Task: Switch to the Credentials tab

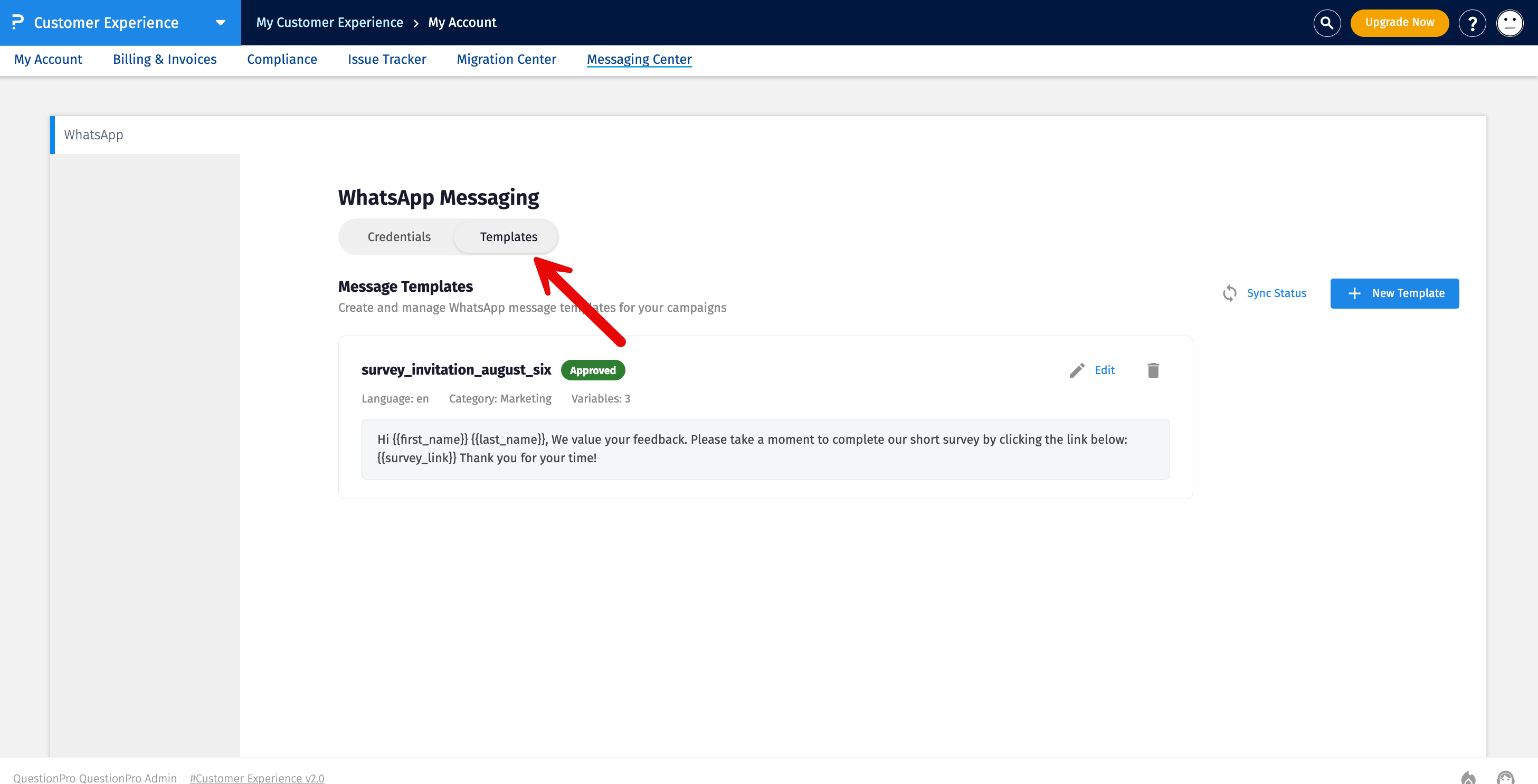Action: (399, 237)
